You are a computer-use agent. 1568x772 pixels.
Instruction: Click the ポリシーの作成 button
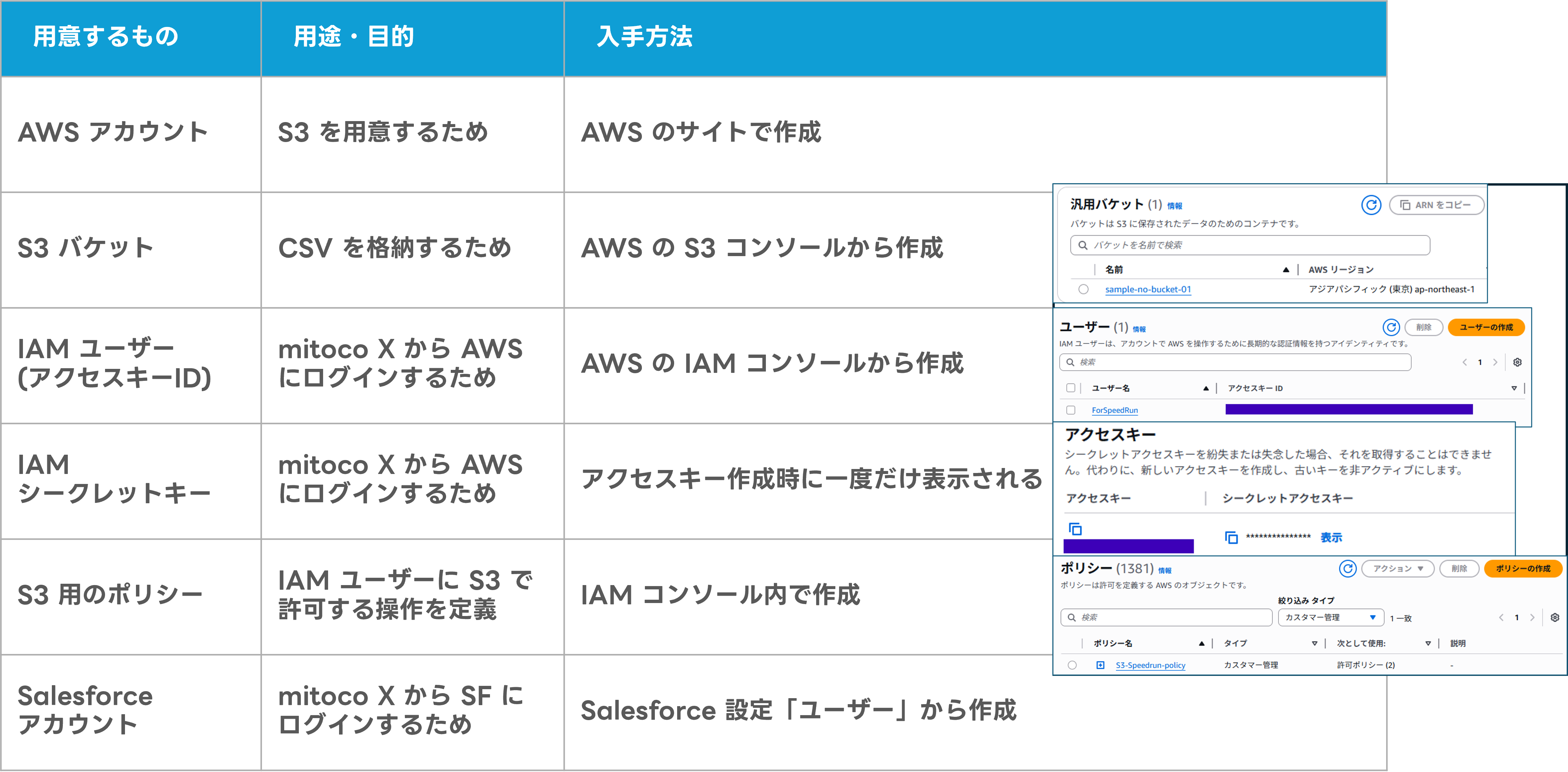(x=1523, y=569)
